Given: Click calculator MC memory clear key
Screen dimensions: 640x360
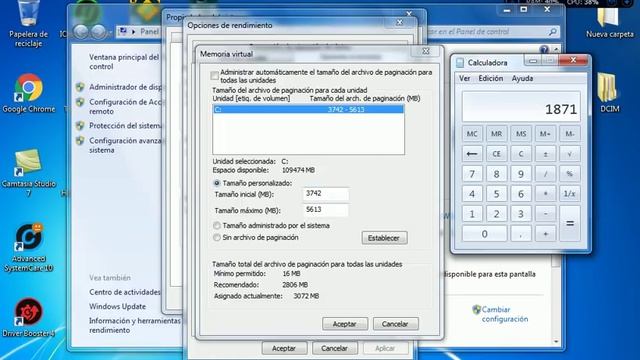Looking at the screenshot, I should click(x=472, y=134).
